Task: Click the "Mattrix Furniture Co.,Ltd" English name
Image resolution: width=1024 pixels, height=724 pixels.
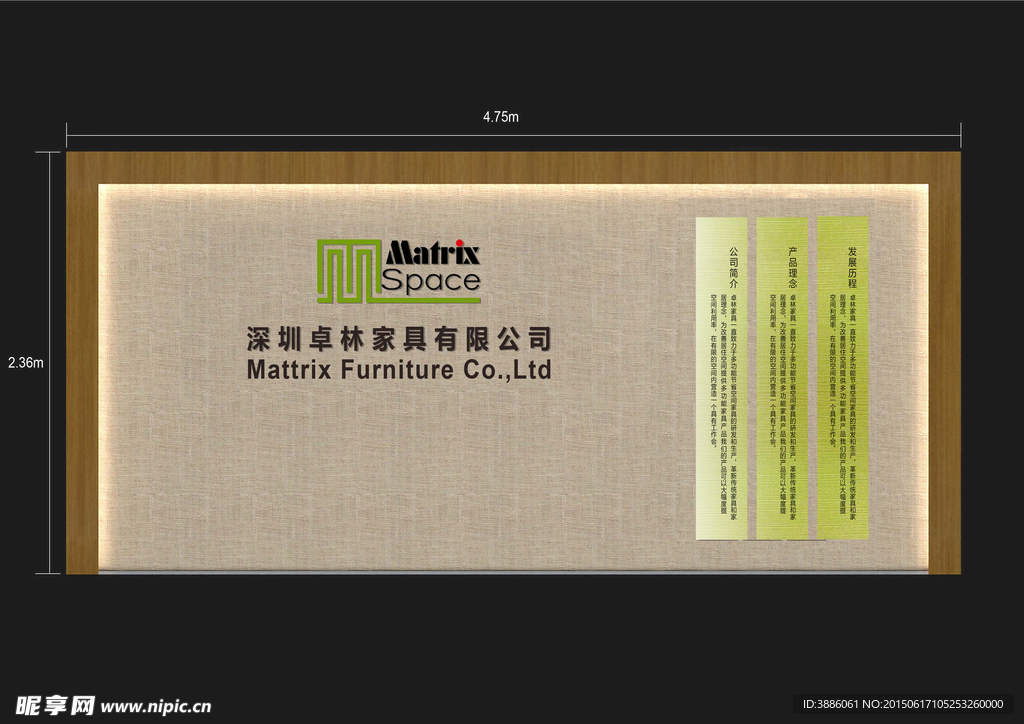Action: [399, 370]
